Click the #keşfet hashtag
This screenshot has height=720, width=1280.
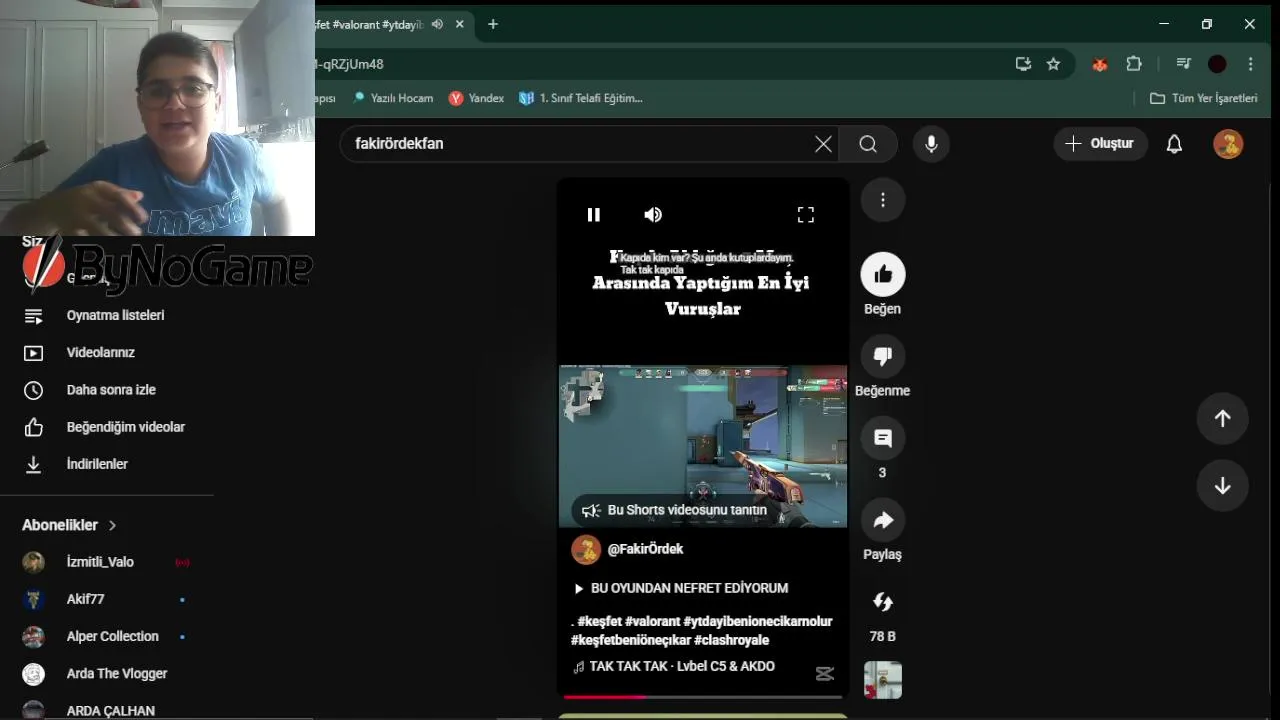point(599,621)
